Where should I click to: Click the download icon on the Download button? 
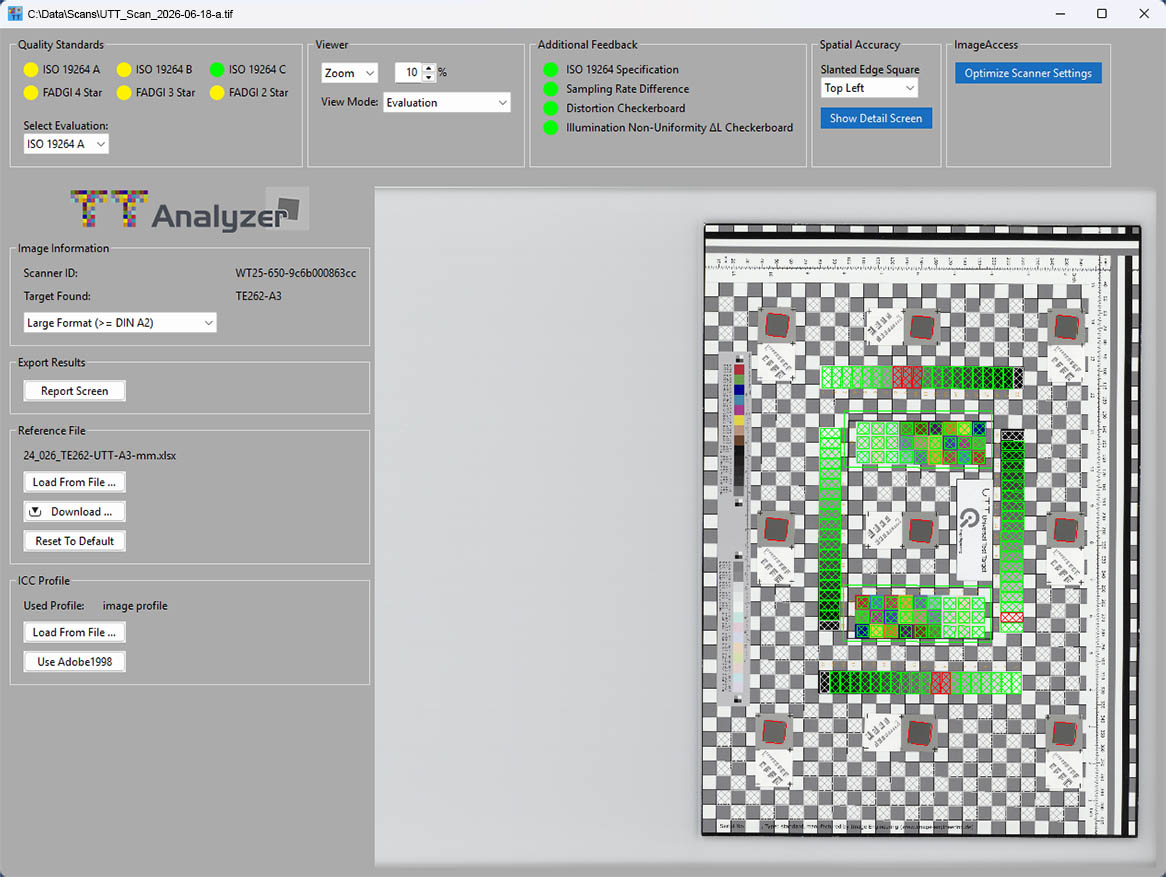(35, 512)
